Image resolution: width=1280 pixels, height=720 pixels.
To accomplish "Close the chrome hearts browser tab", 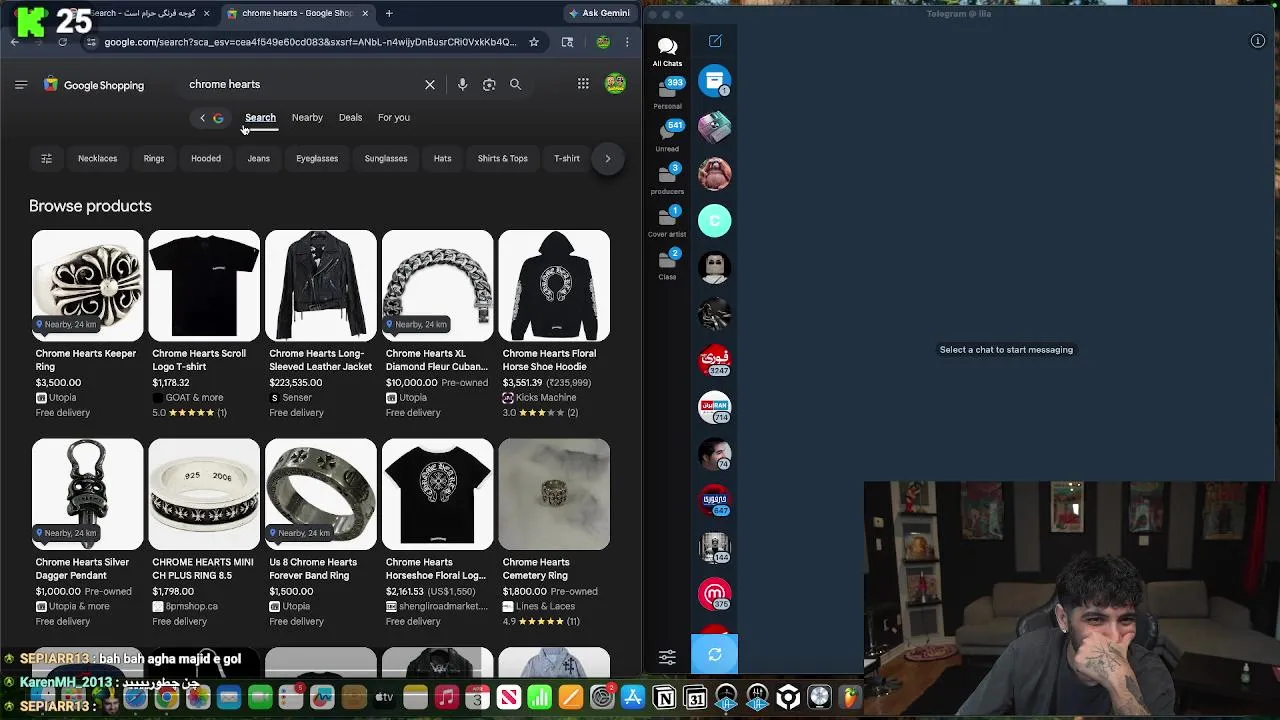I will coord(365,13).
